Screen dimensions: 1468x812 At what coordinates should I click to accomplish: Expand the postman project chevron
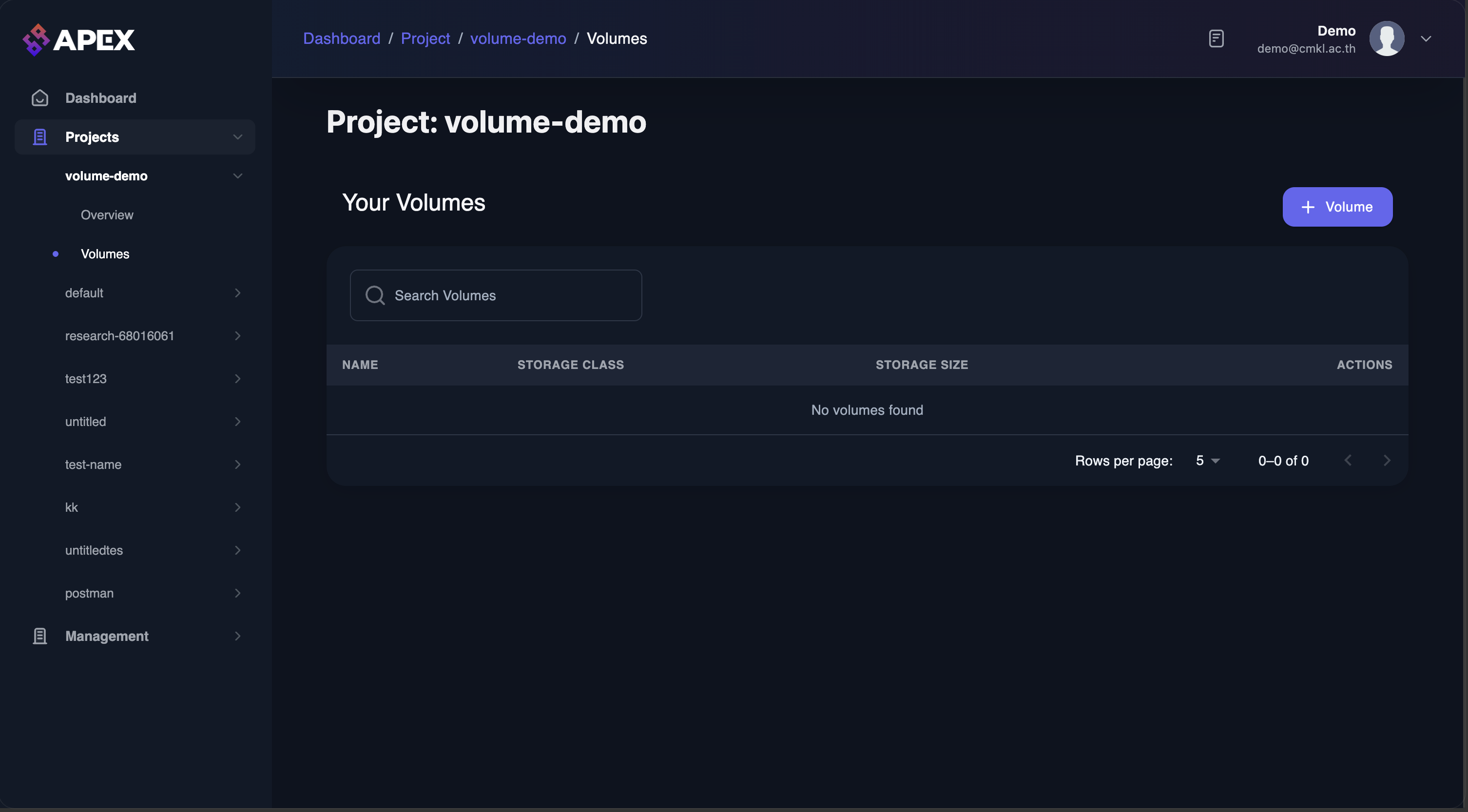pos(238,593)
